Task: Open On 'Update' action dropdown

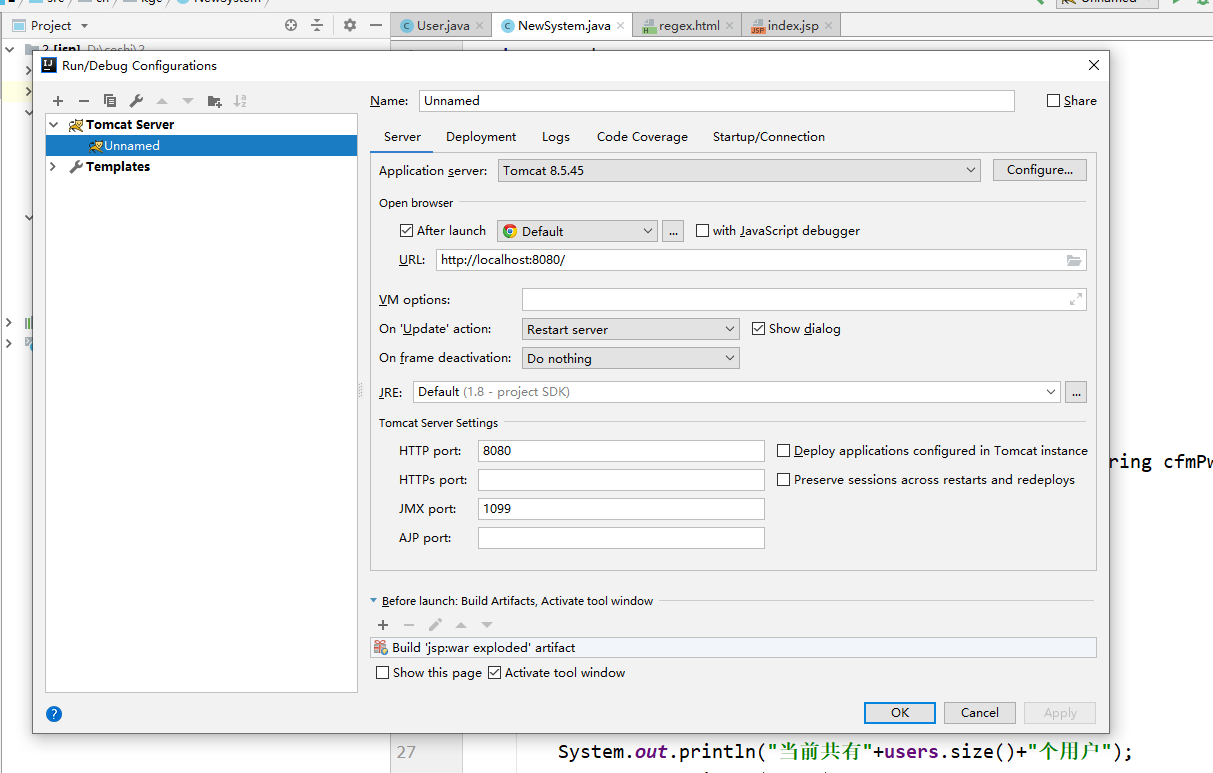Action: point(631,329)
